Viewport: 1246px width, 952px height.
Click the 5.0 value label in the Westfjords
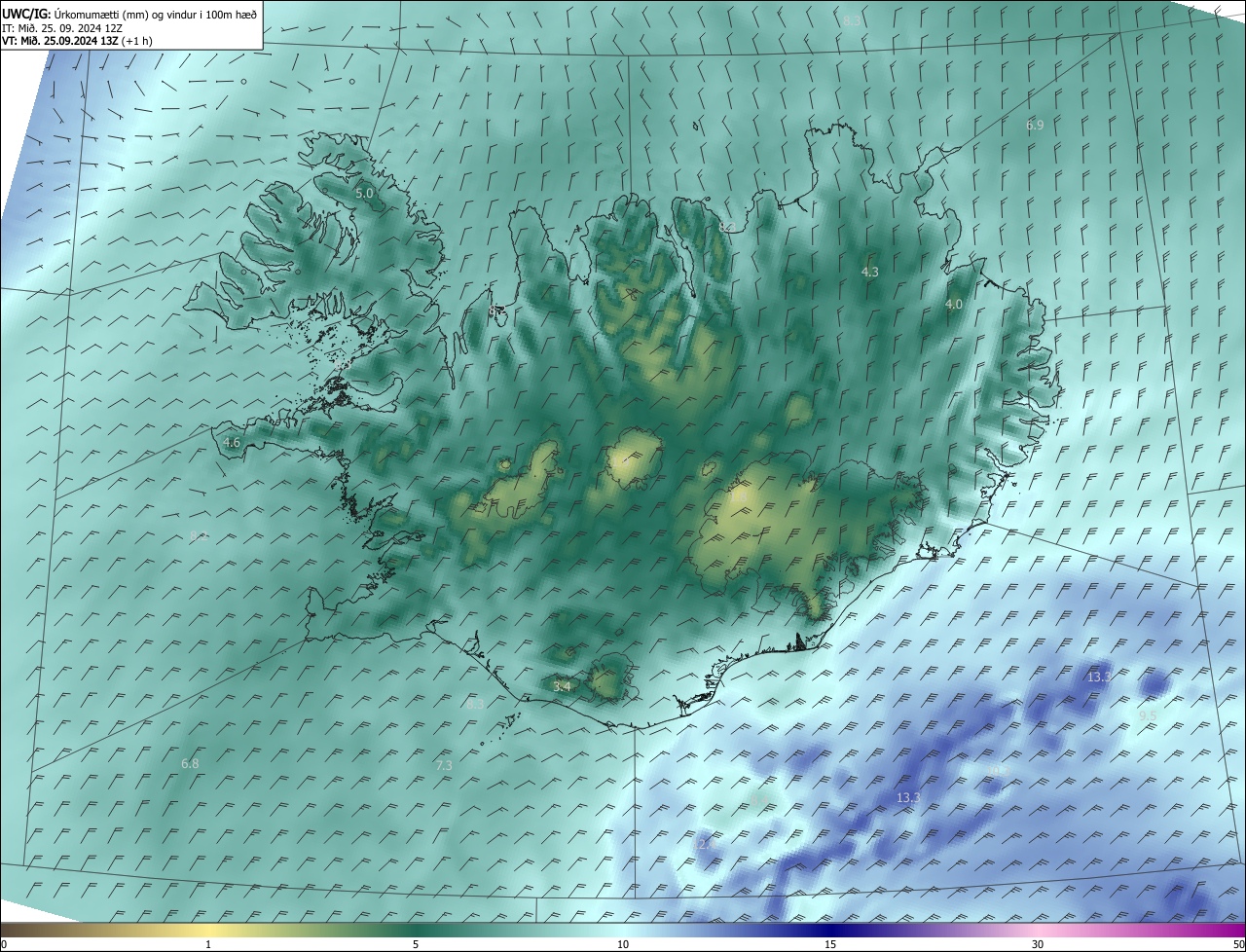point(364,194)
